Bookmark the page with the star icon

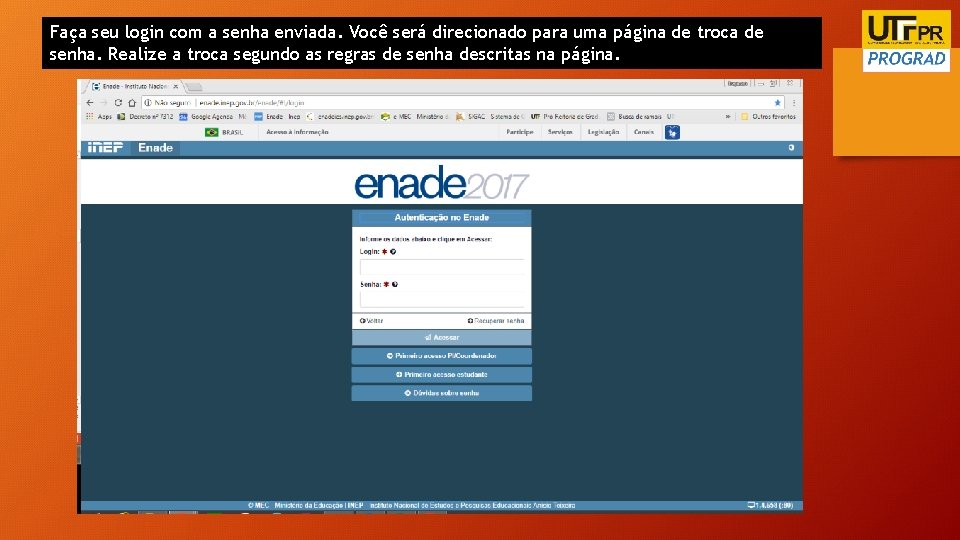pyautogui.click(x=778, y=103)
